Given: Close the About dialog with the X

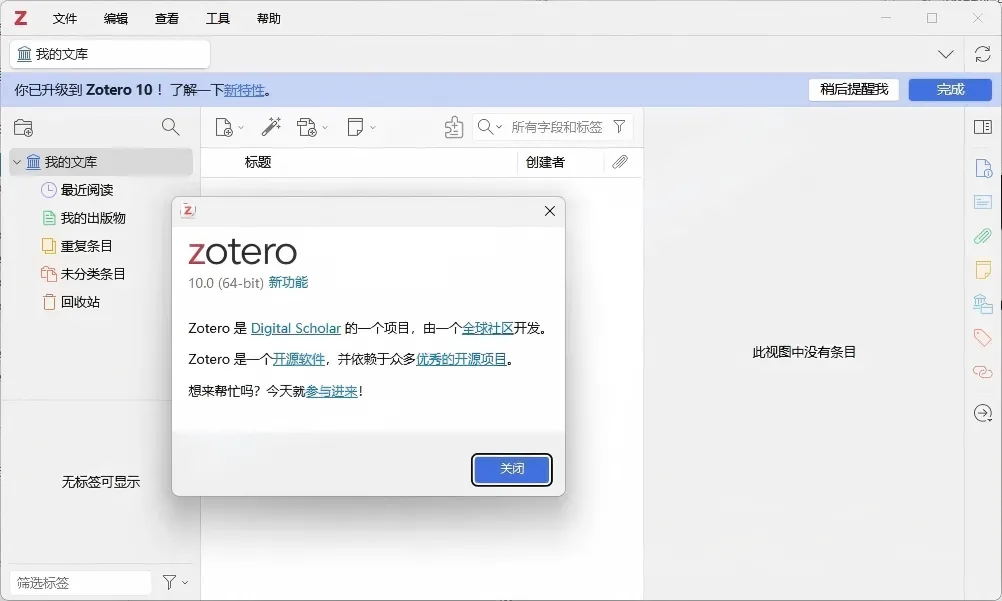Looking at the screenshot, I should [x=550, y=211].
